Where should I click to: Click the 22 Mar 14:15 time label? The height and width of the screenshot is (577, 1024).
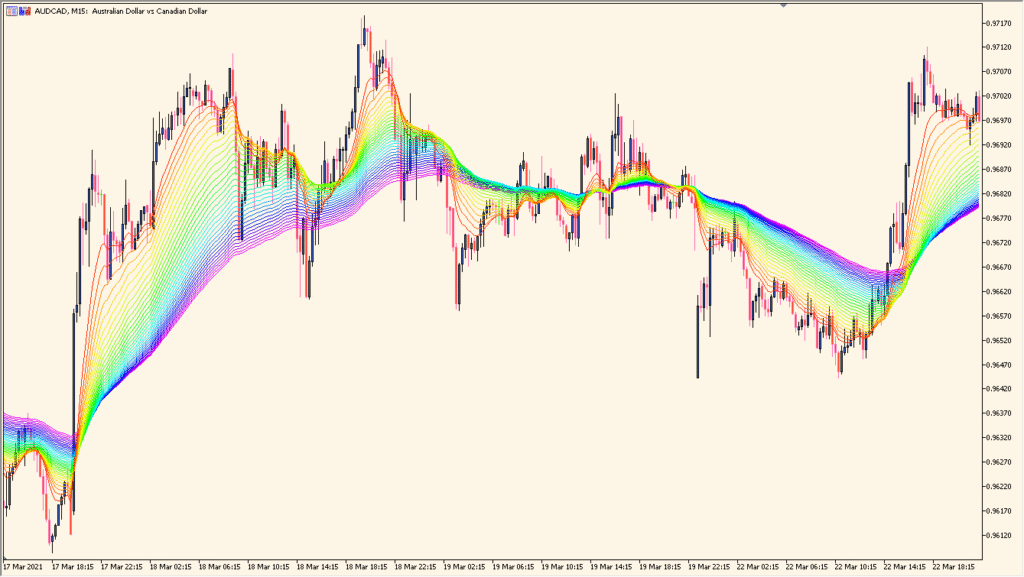[905, 567]
